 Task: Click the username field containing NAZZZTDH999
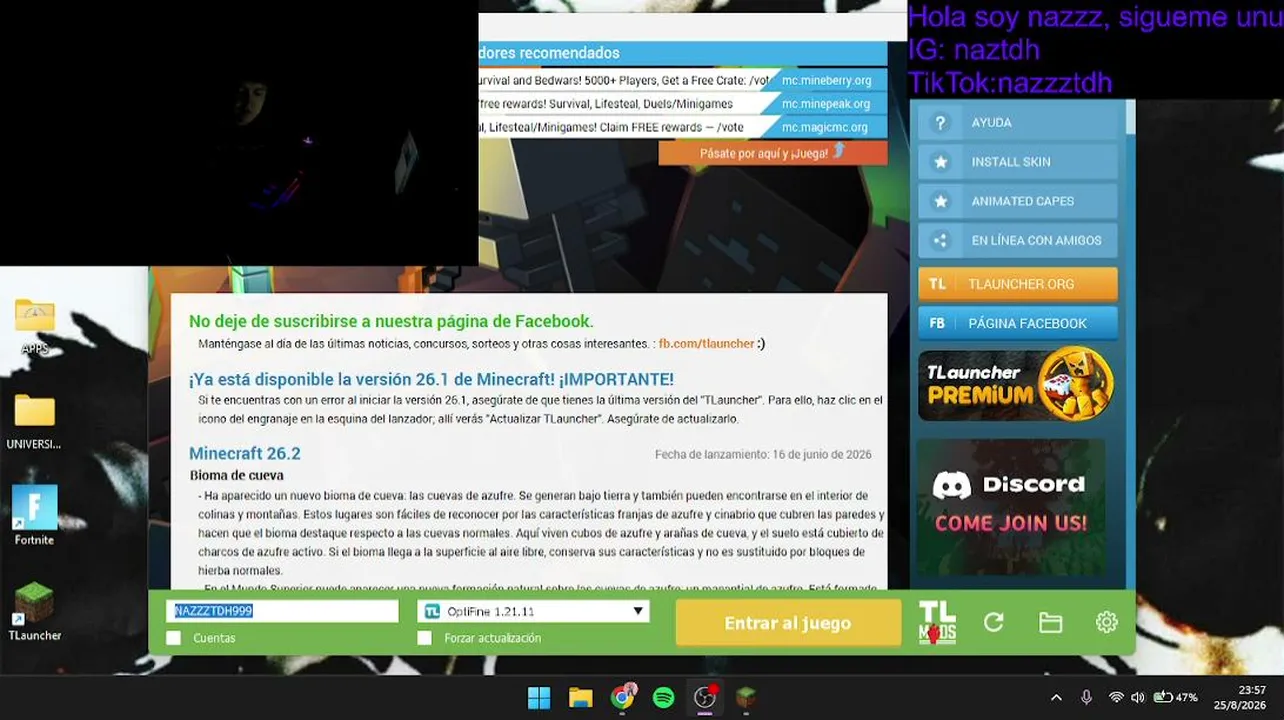[283, 611]
